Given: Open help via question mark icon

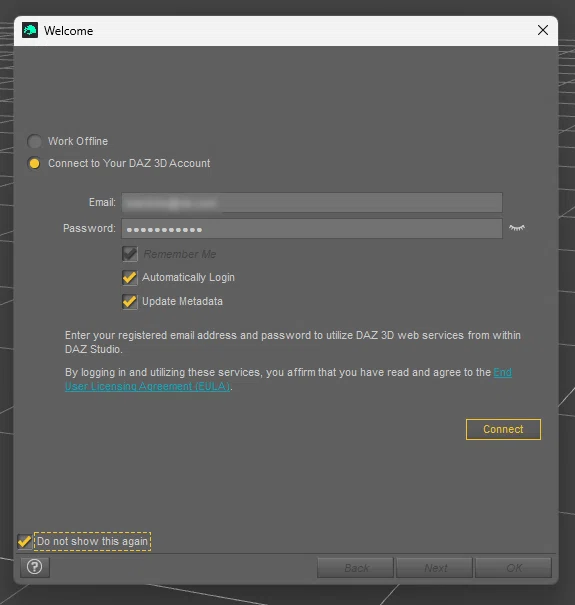Looking at the screenshot, I should [x=35, y=567].
